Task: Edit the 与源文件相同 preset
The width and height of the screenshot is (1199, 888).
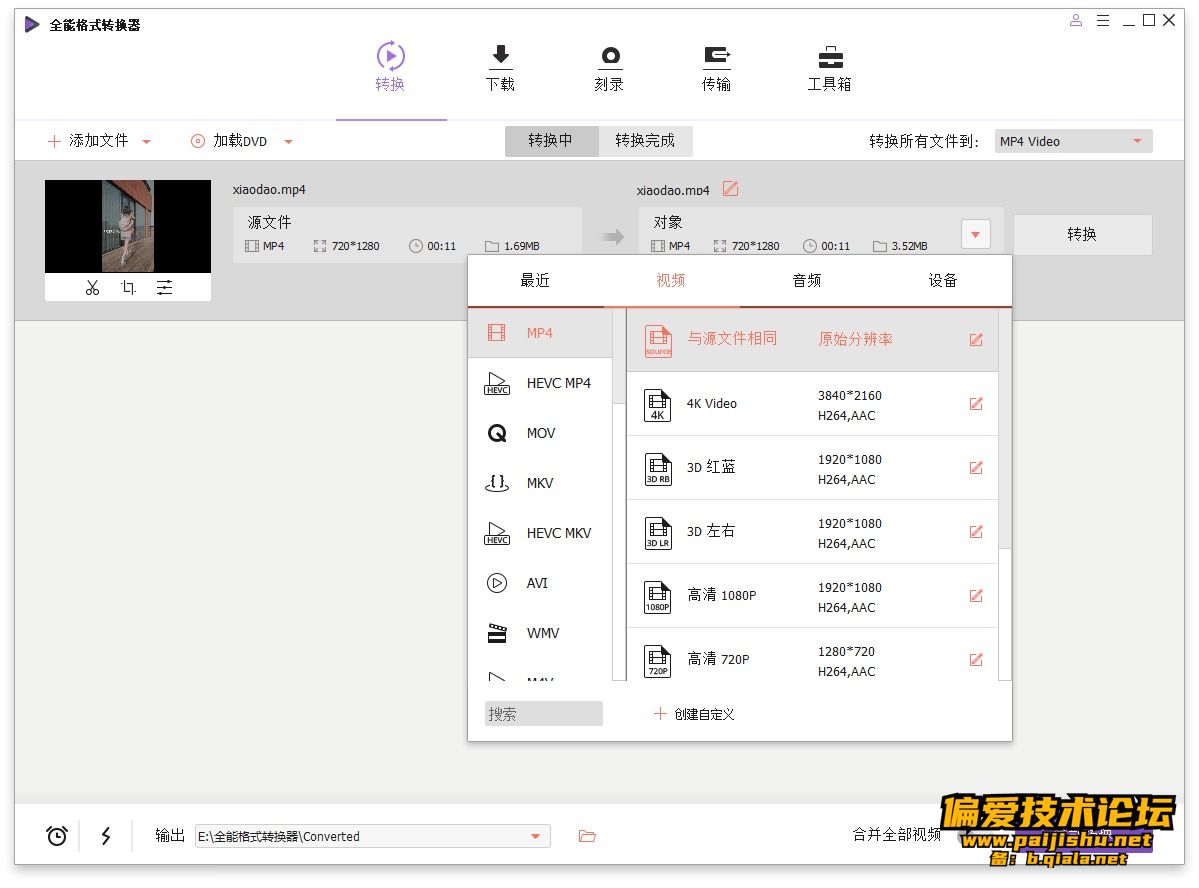Action: pos(976,340)
